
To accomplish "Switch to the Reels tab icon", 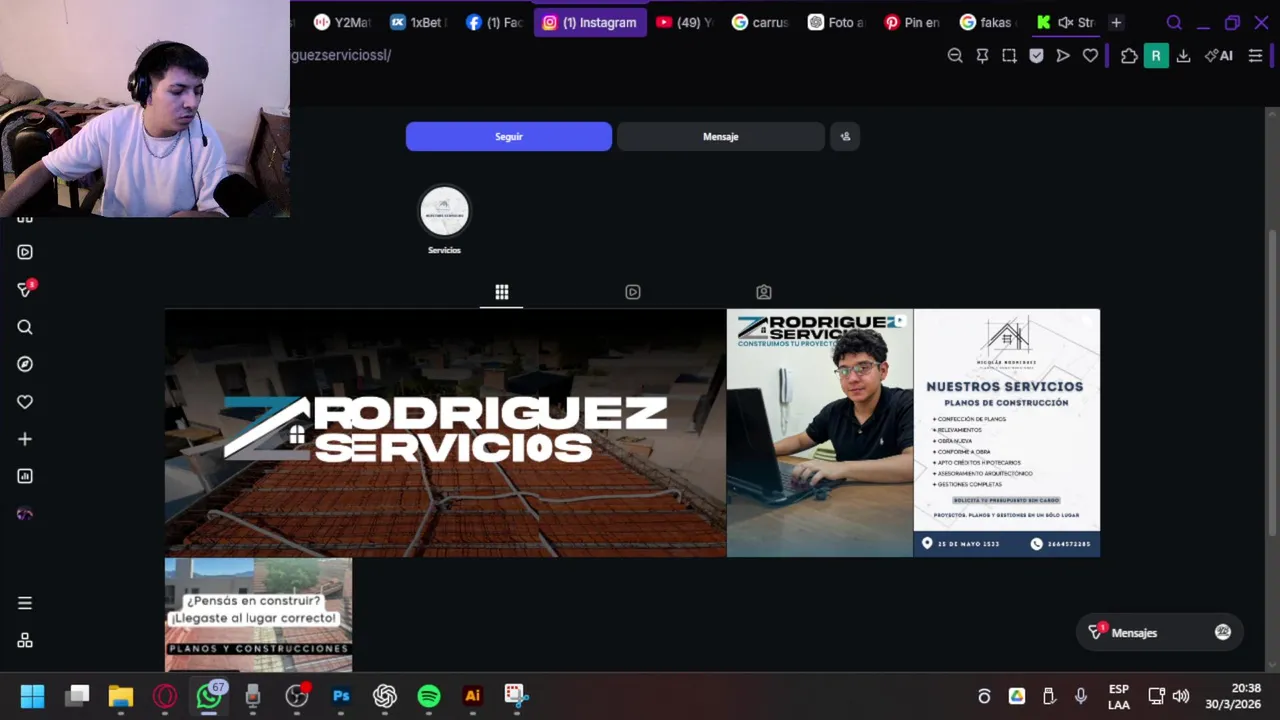I will tap(633, 292).
